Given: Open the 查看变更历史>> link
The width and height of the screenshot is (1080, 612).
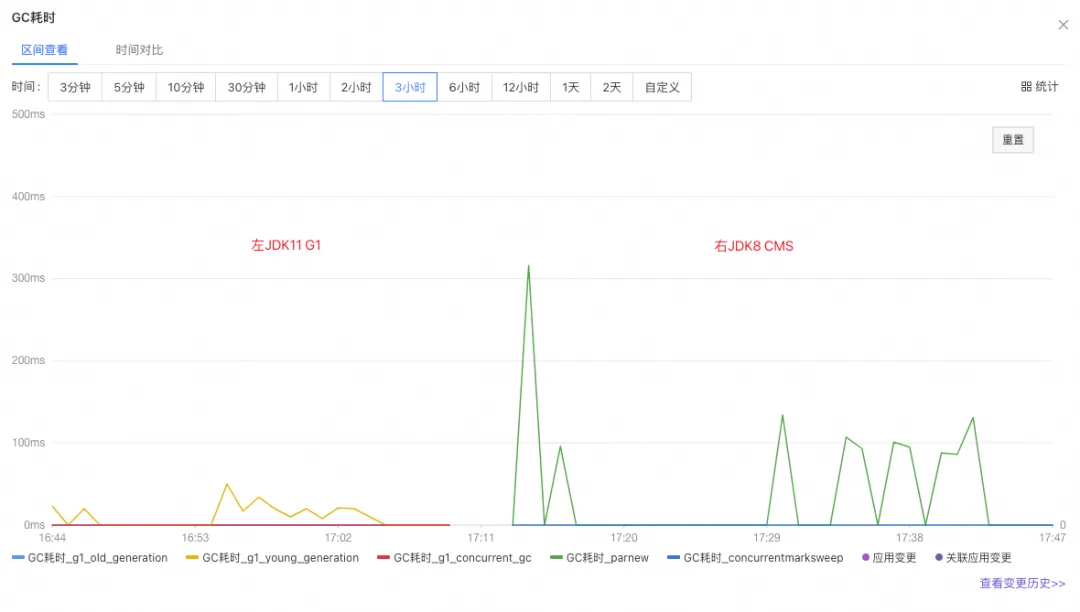Looking at the screenshot, I should coord(1022,583).
